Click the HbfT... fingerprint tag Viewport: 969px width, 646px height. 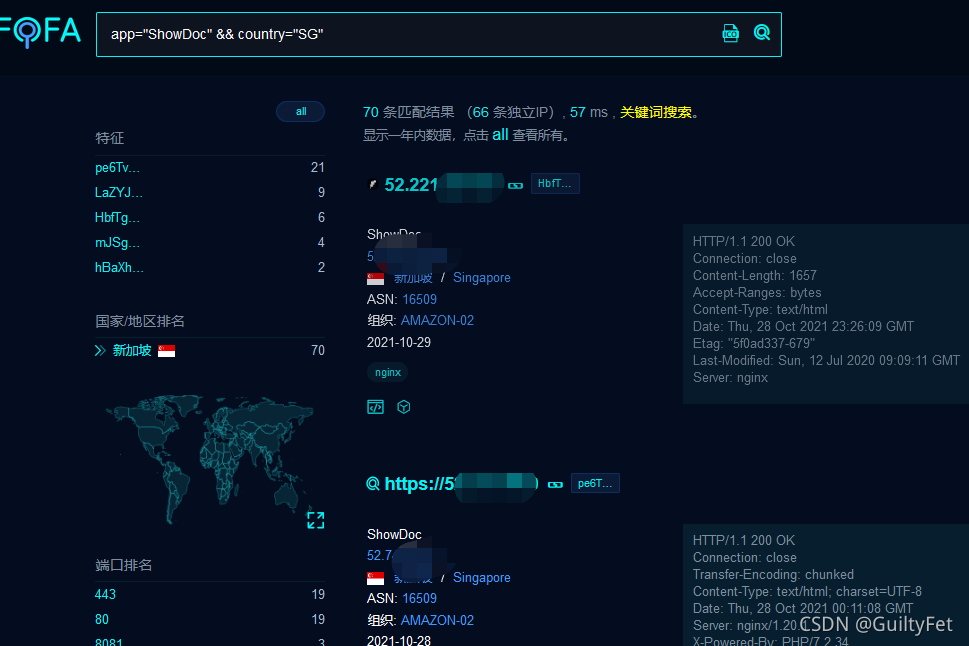click(555, 184)
